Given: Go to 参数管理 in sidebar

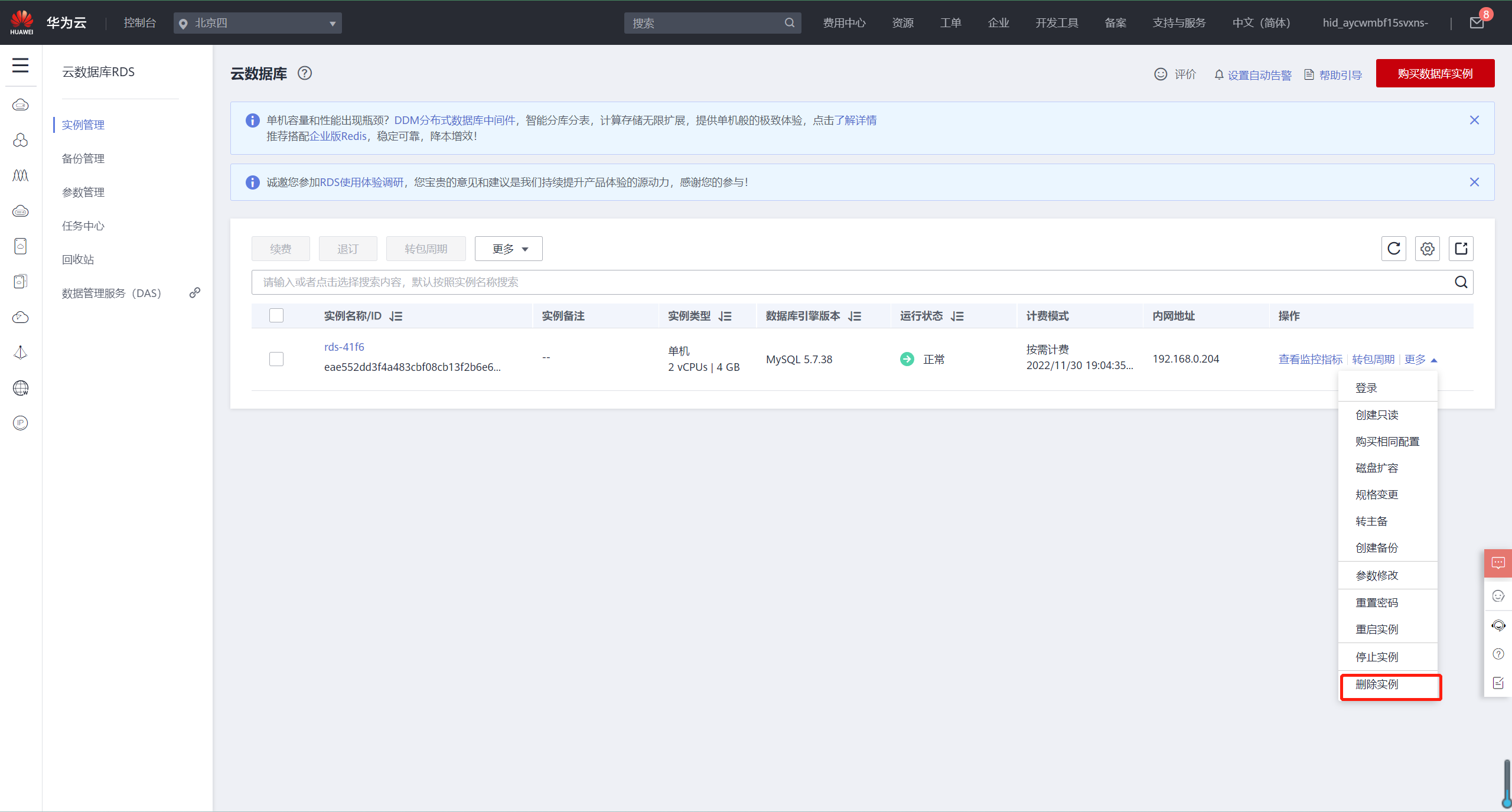Looking at the screenshot, I should [x=83, y=193].
